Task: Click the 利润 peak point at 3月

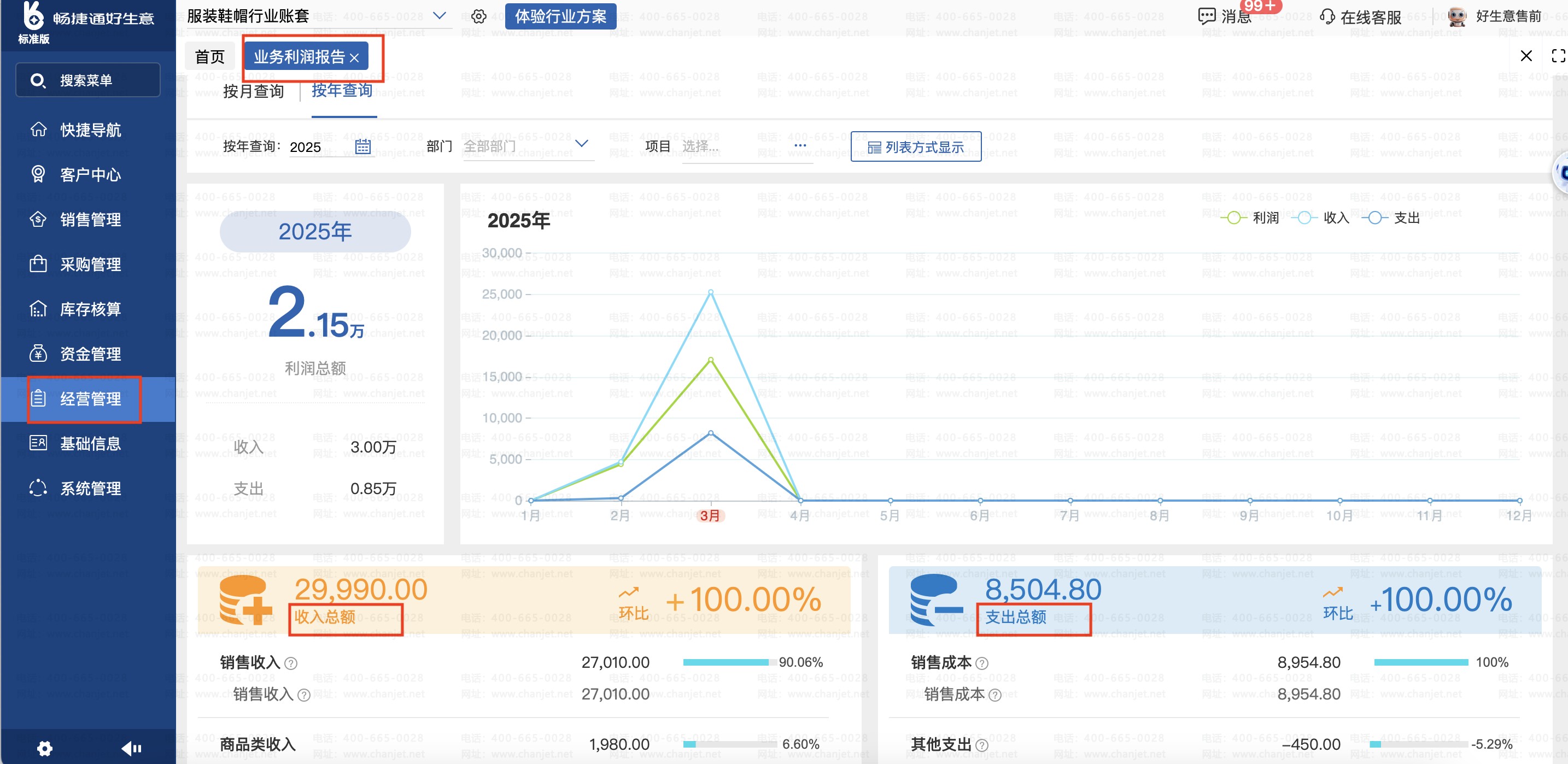Action: click(x=710, y=360)
